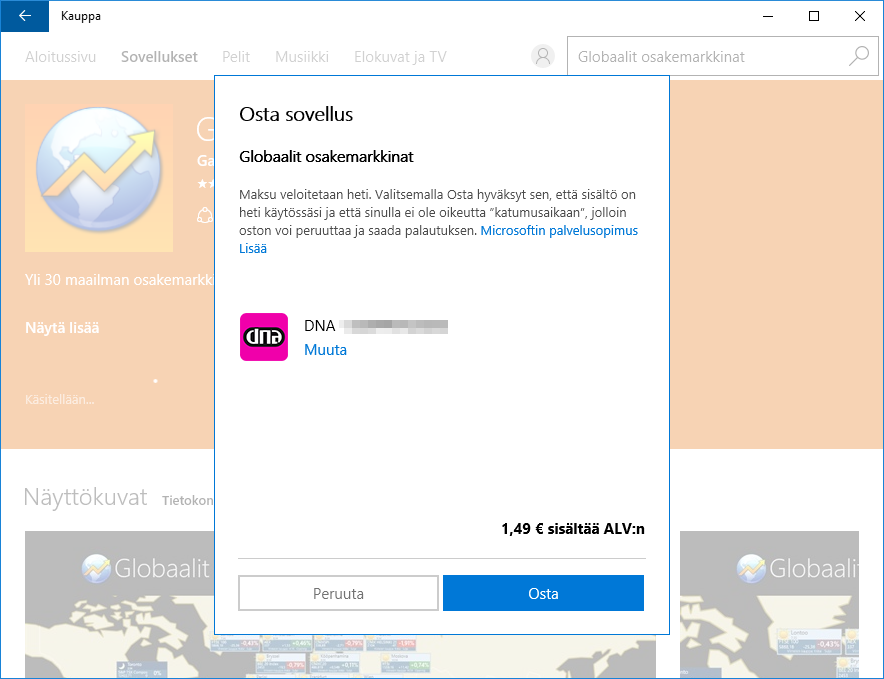This screenshot has height=679, width=884.
Task: Click the search box with Globaalit osakemarkkinat
Action: [705, 57]
